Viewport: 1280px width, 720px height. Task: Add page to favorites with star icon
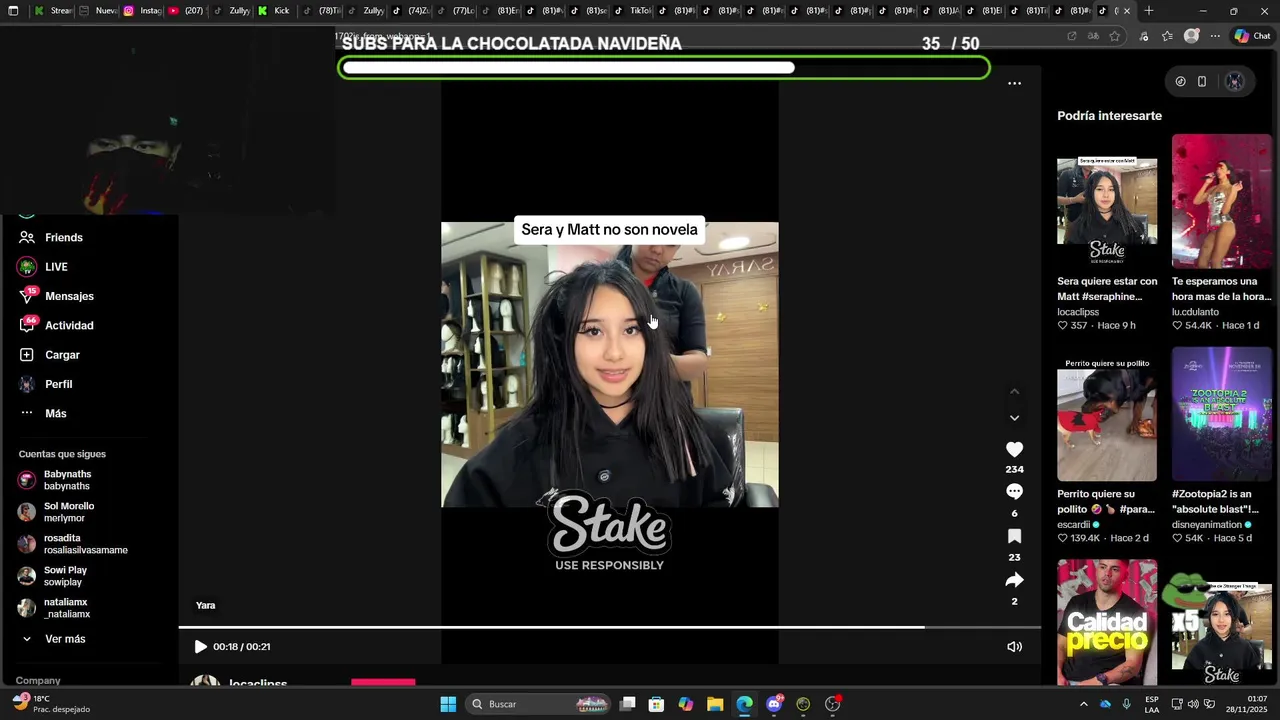click(x=1114, y=36)
